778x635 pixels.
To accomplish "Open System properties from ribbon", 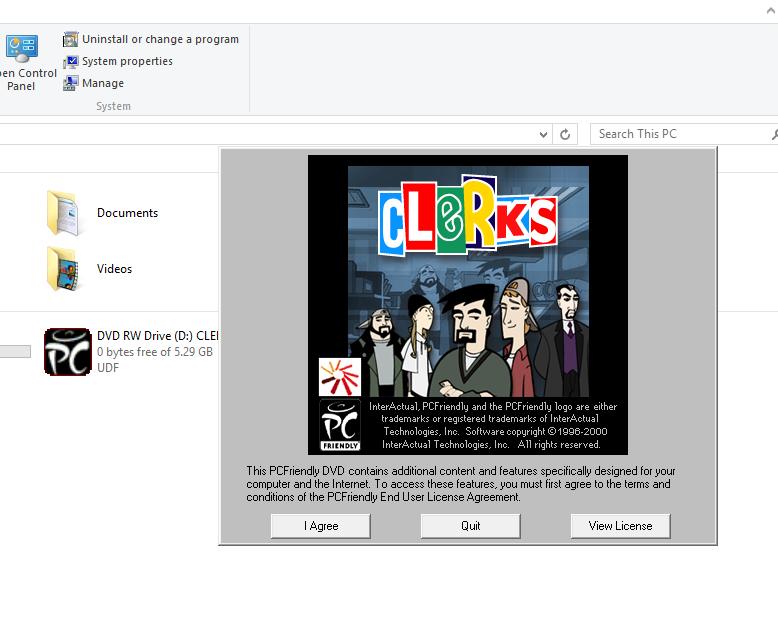I will (128, 61).
